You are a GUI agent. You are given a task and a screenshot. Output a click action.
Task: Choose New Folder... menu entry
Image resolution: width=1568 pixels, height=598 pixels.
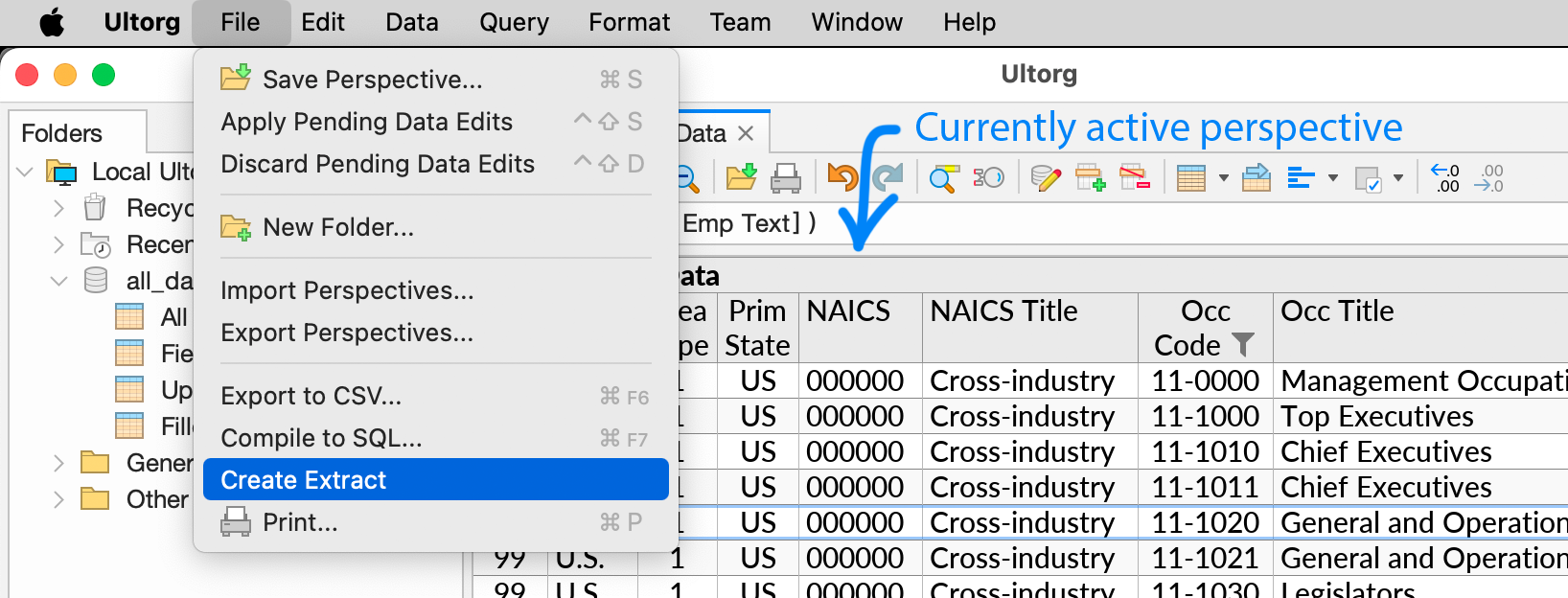point(436,227)
